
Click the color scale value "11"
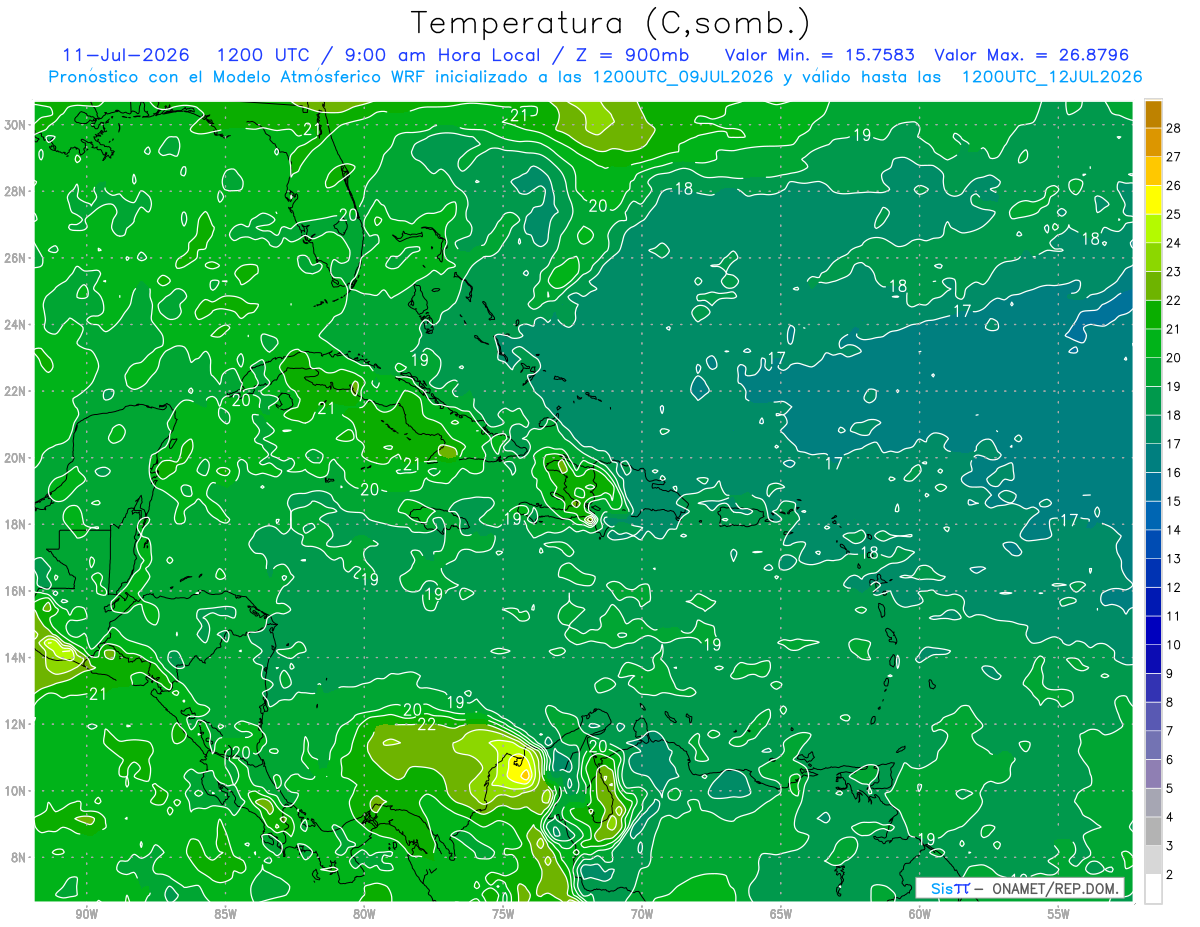point(1174,616)
